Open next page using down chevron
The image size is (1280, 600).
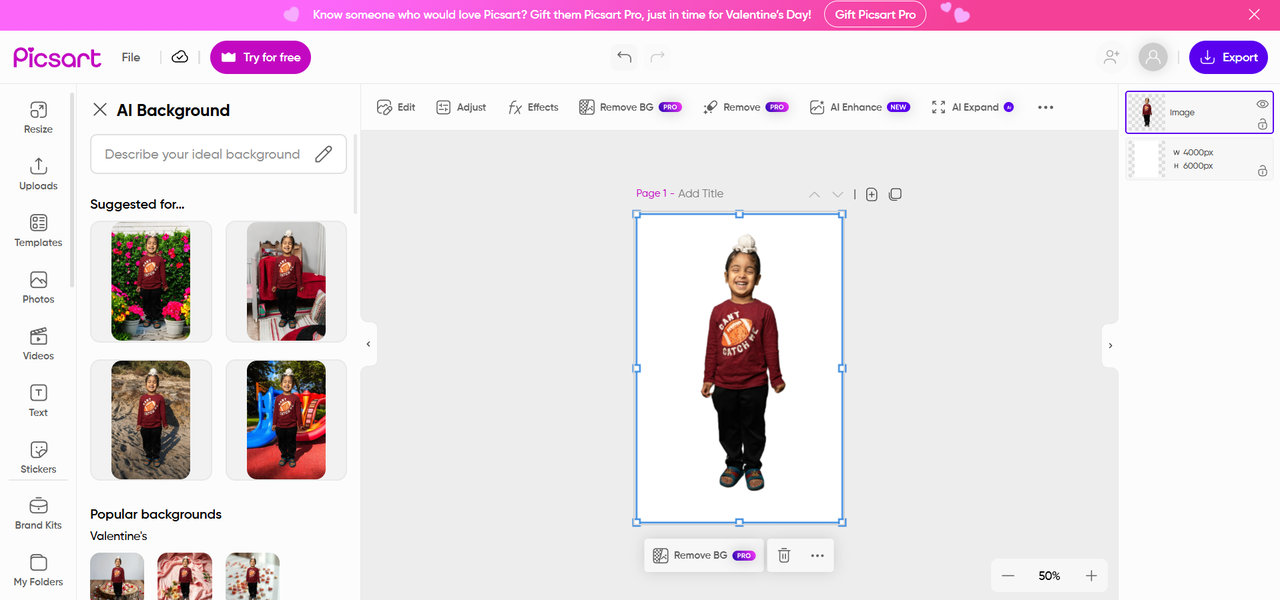[x=838, y=193]
